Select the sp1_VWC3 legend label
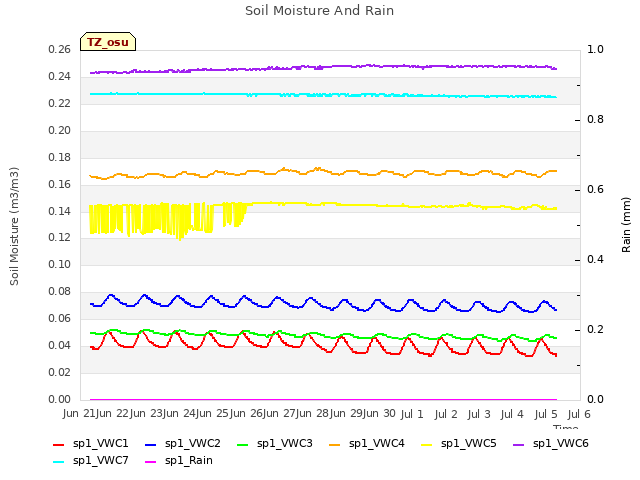 [284, 444]
